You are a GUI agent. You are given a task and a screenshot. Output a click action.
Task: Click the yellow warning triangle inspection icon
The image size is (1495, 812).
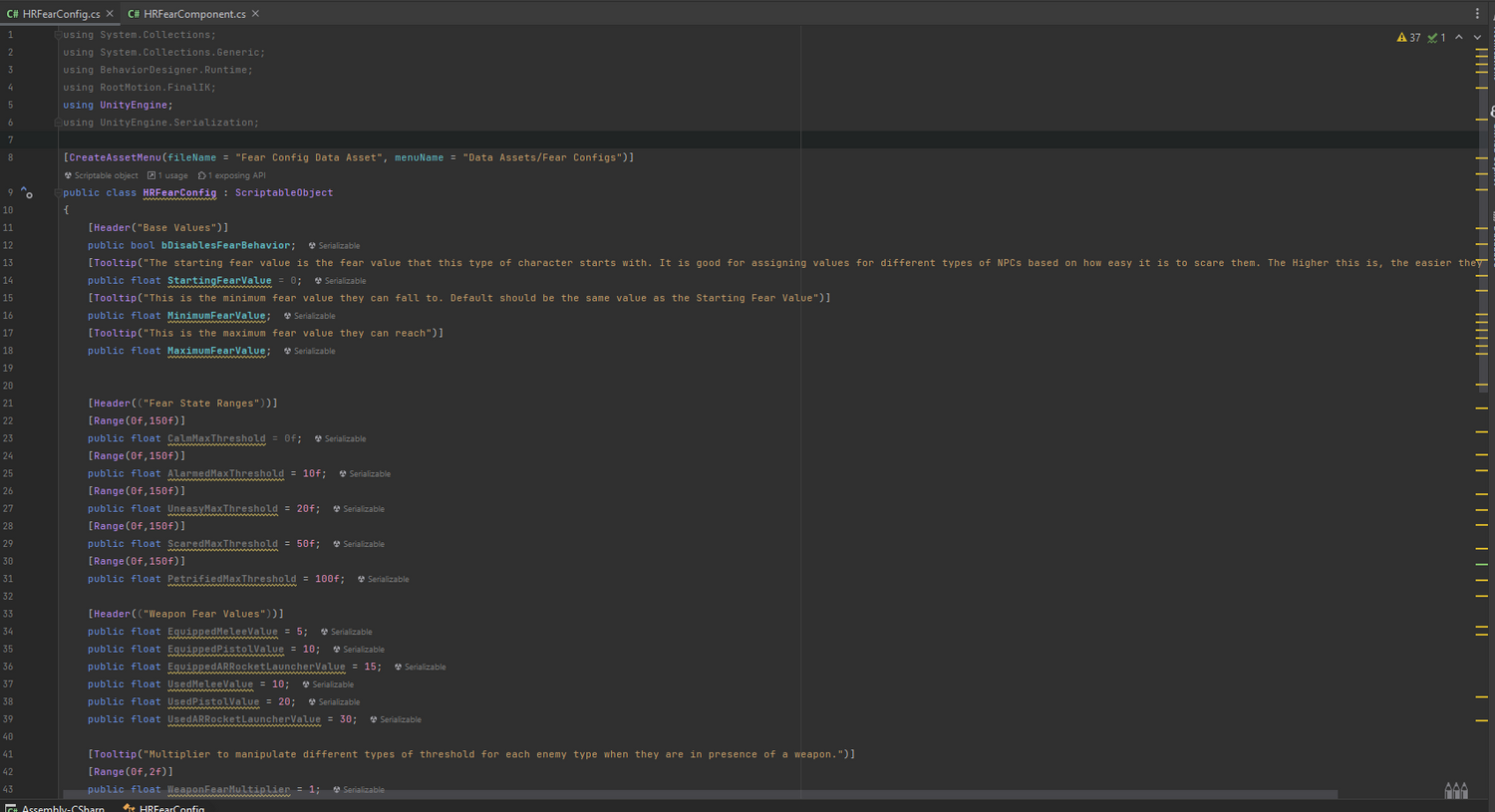pyautogui.click(x=1400, y=36)
